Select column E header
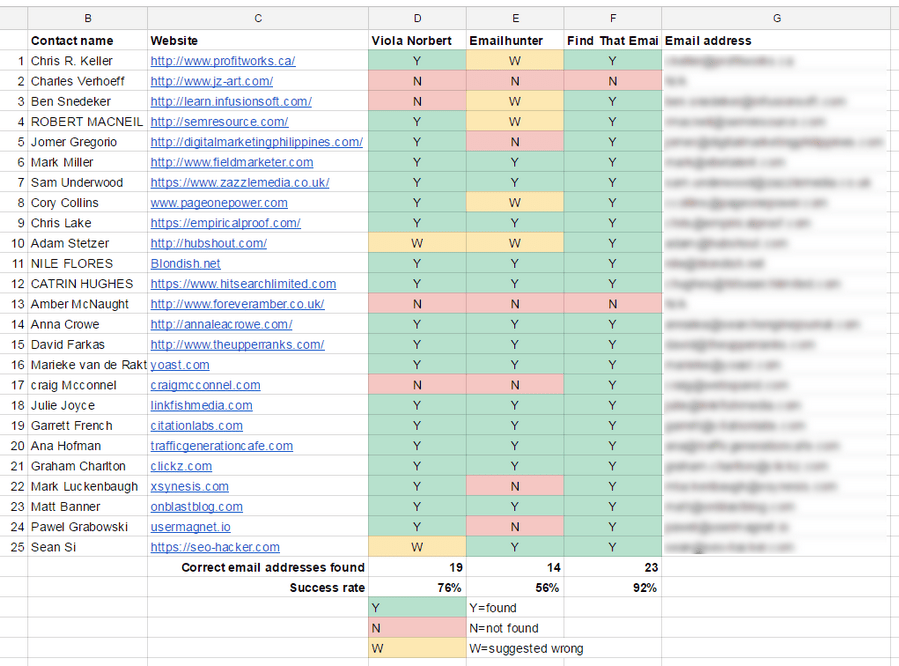This screenshot has height=666, width=899. [x=515, y=18]
